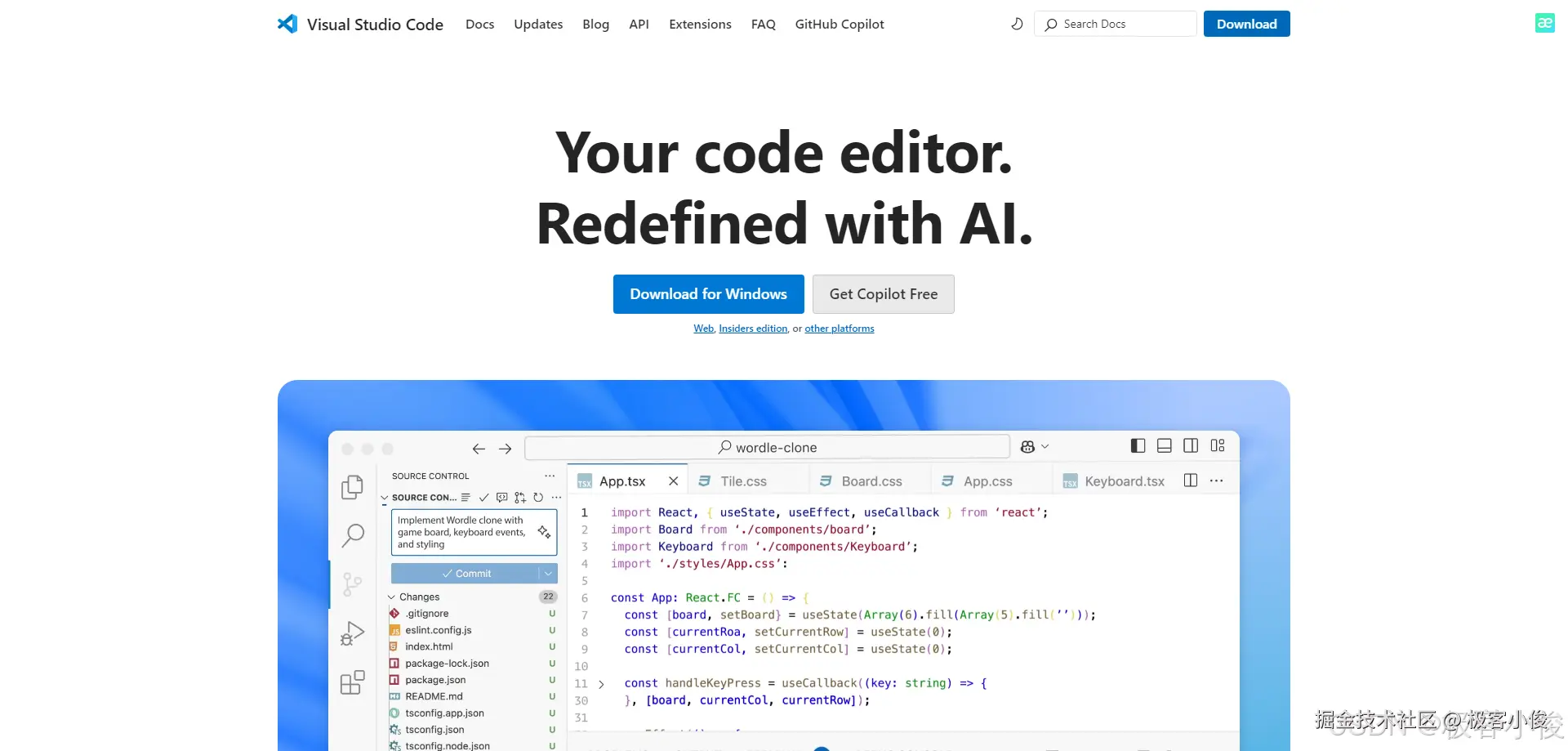Viewport: 1568px width, 751px height.
Task: Click Get Copilot Free
Action: point(884,294)
